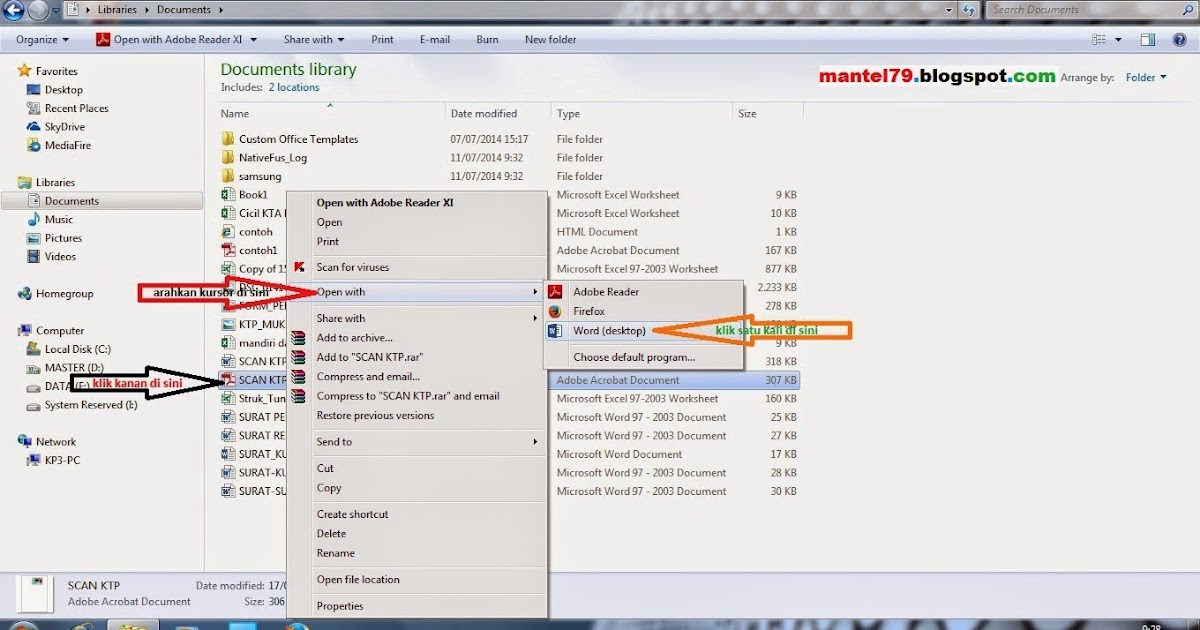Click the Libraries segment in the address bar
This screenshot has width=1200, height=630.
pyautogui.click(x=119, y=10)
